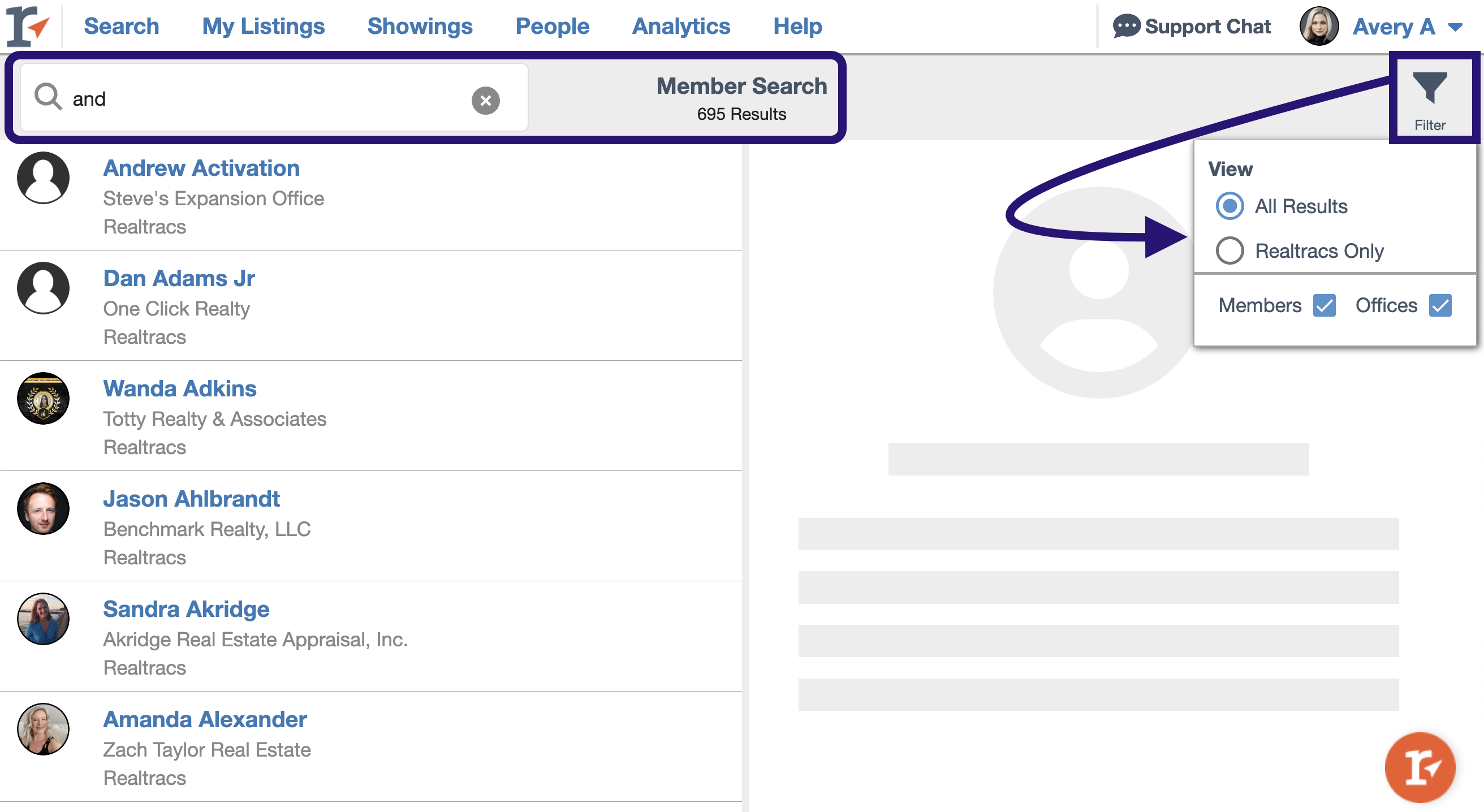Image resolution: width=1484 pixels, height=812 pixels.
Task: Open the People menu
Action: pyautogui.click(x=553, y=27)
